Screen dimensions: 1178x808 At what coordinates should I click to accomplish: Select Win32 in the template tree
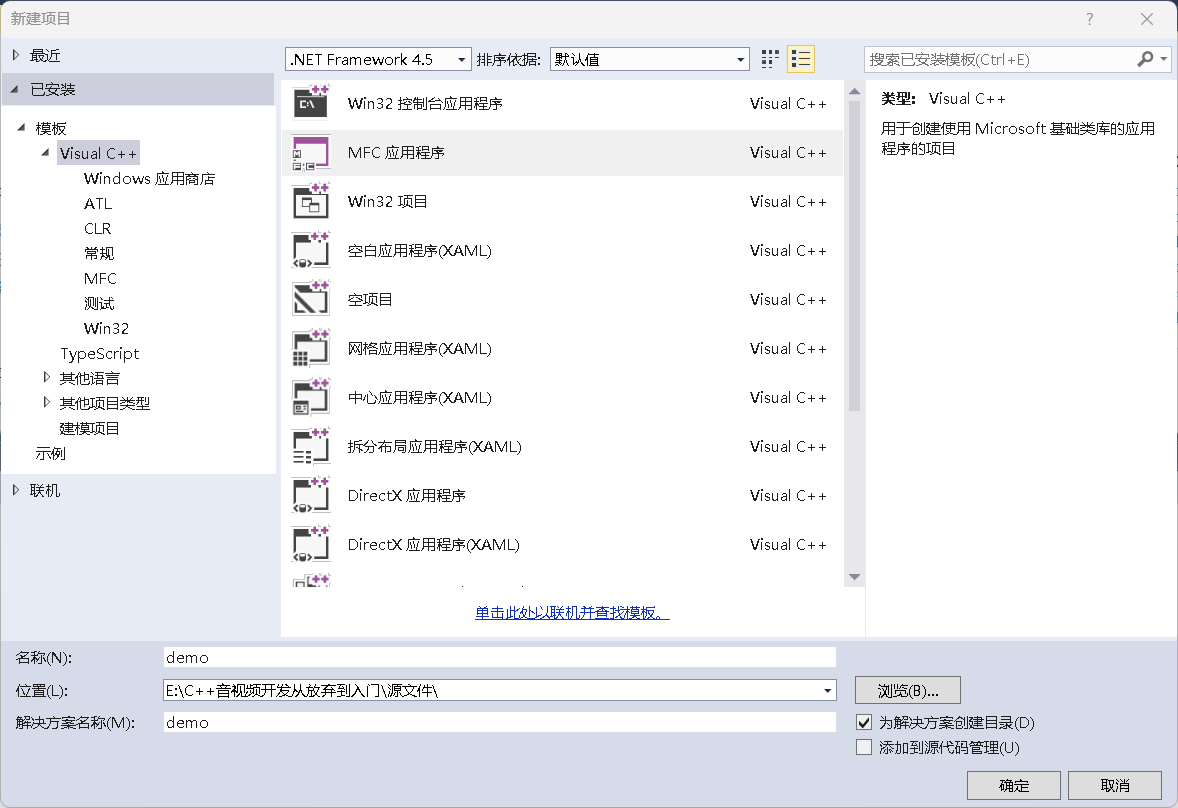click(106, 328)
